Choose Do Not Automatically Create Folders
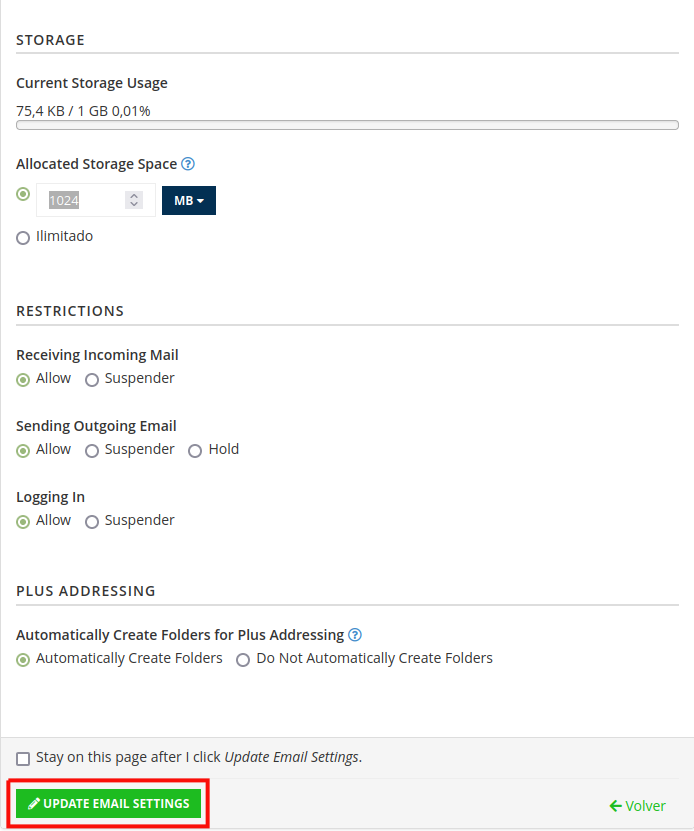 [243, 660]
